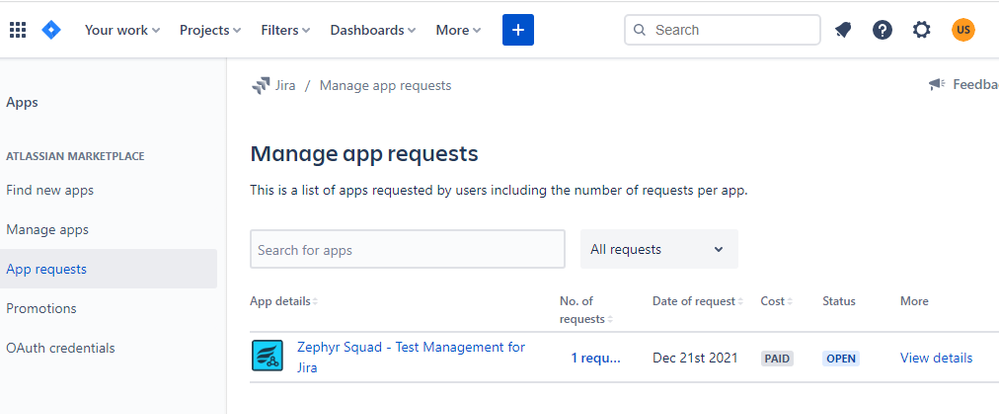Click View details for Zephyr Squad

point(936,358)
